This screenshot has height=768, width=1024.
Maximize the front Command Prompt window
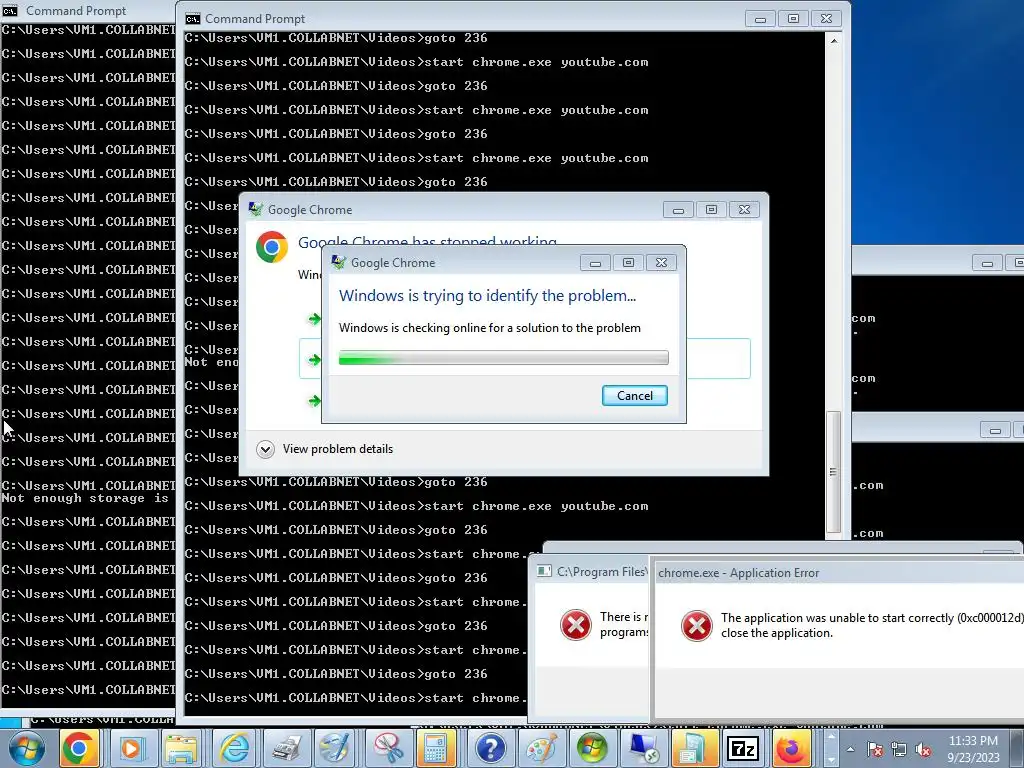click(x=793, y=19)
